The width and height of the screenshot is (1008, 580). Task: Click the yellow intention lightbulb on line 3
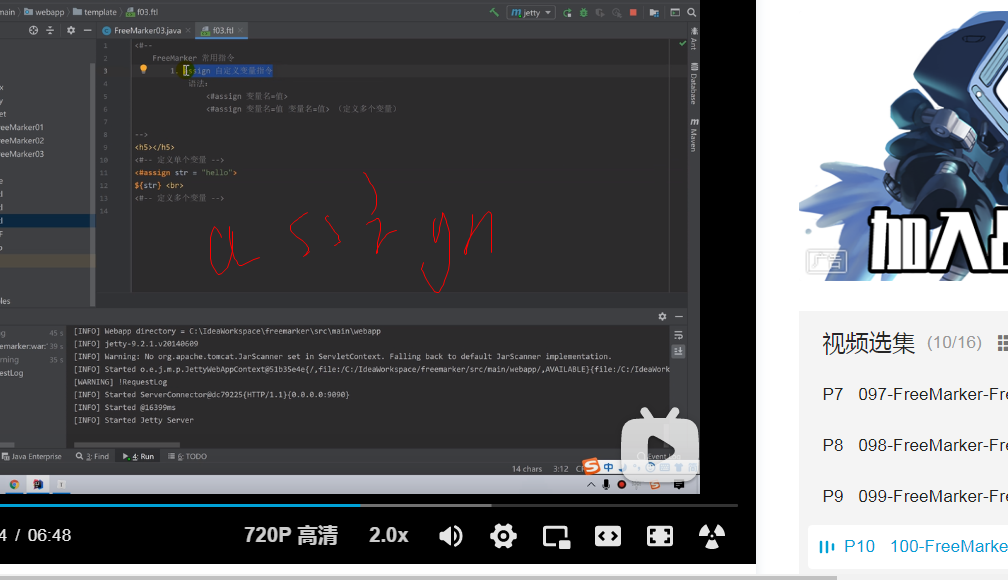coord(143,69)
